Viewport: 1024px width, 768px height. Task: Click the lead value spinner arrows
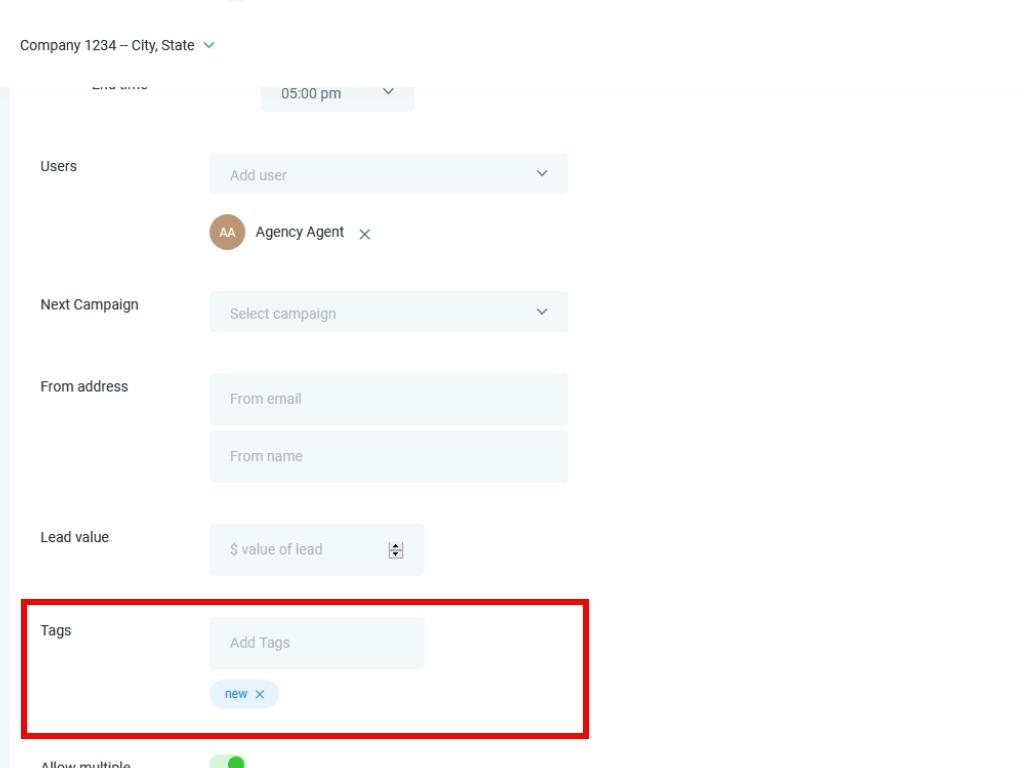point(396,550)
